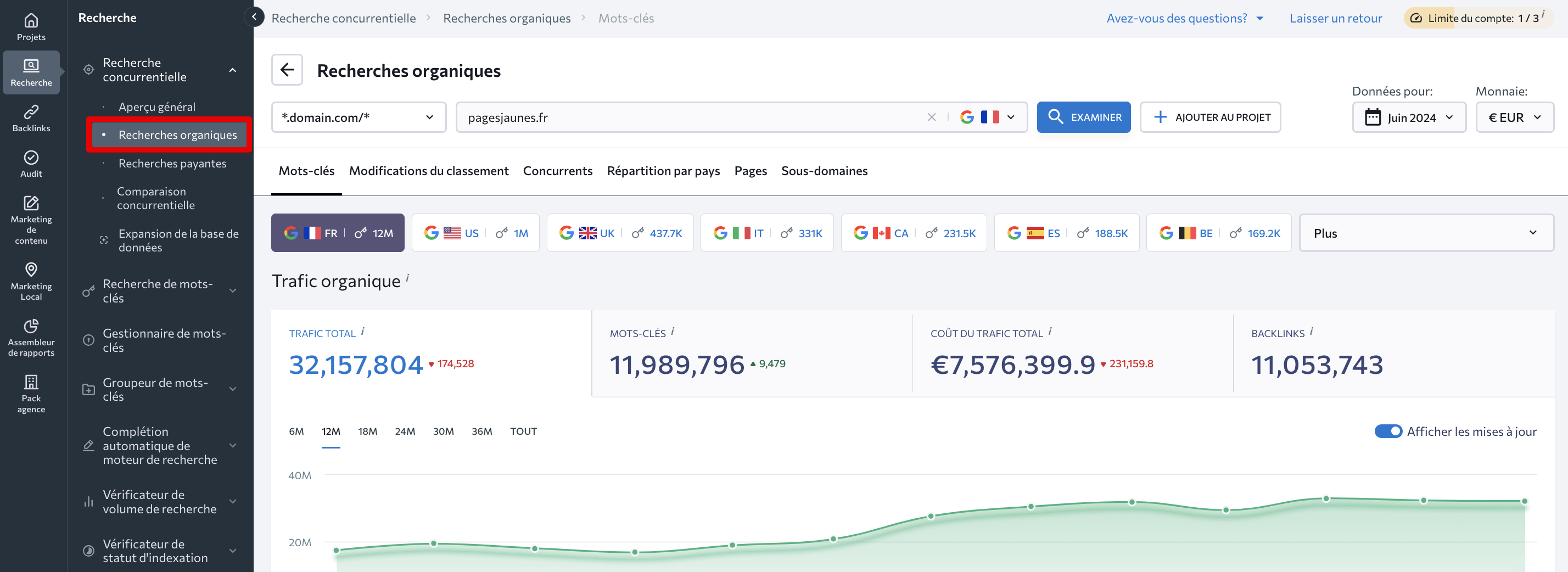Open the *.domain.com/* scope dropdown
This screenshot has height=572, width=1568.
[x=359, y=117]
